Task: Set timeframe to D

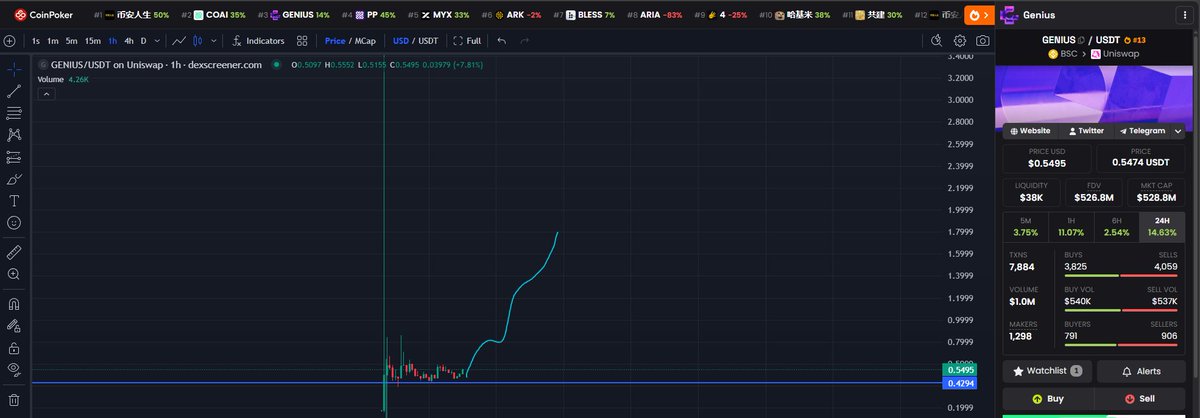Action: (x=143, y=41)
